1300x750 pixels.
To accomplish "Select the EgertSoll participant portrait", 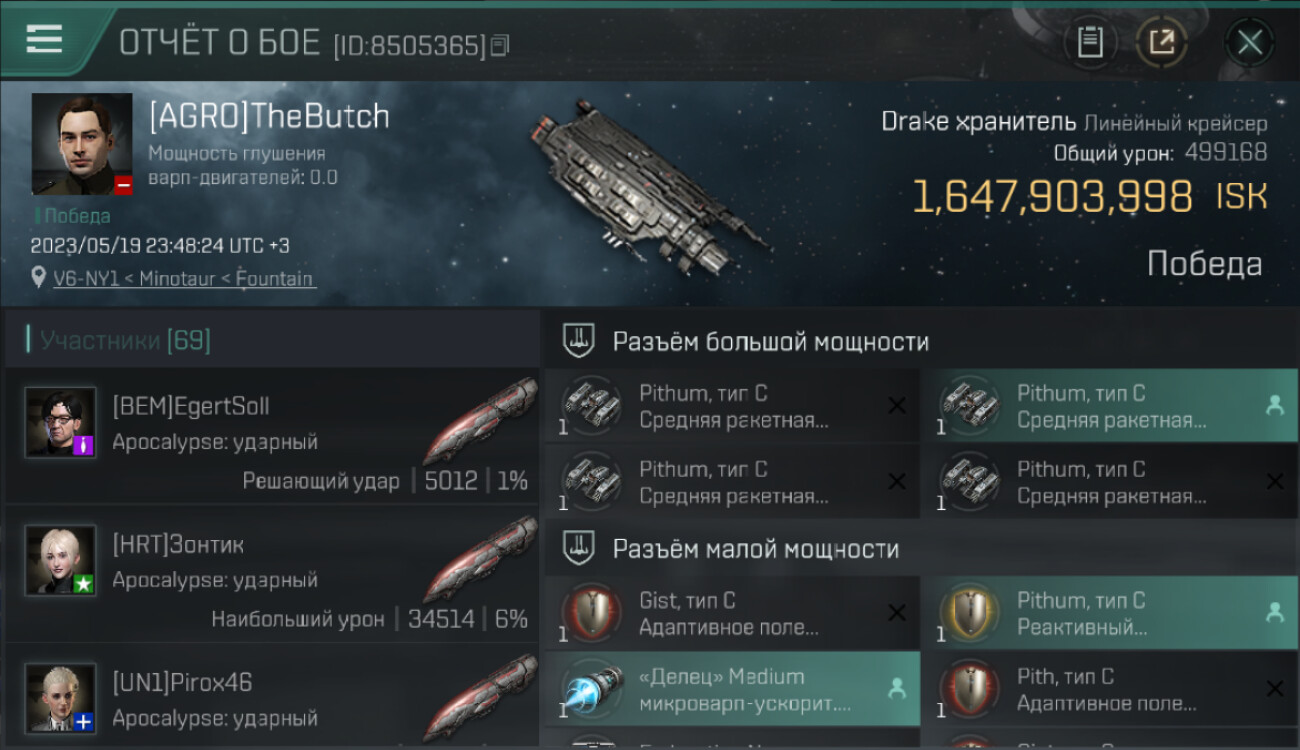I will [x=61, y=422].
